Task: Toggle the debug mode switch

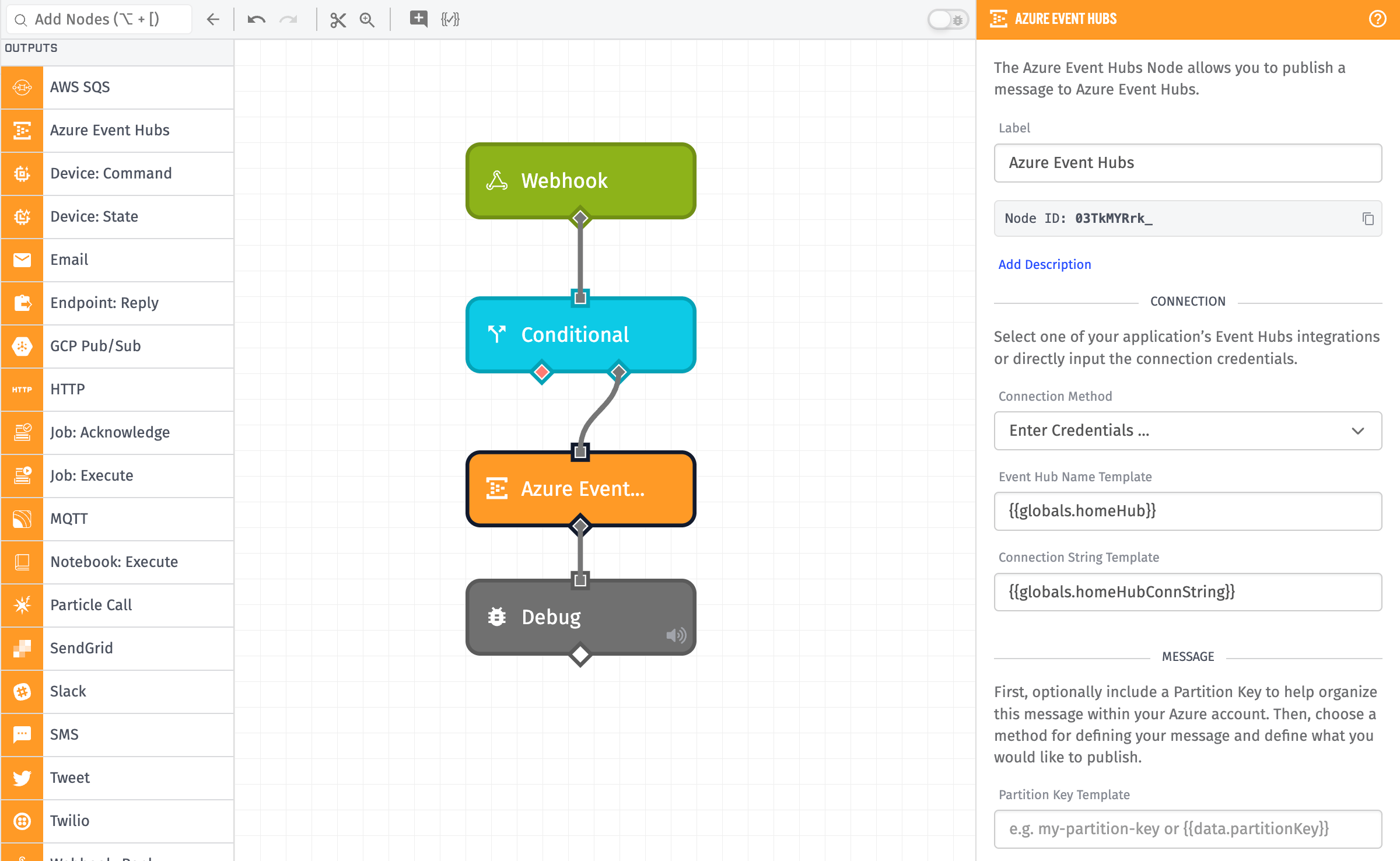Action: tap(948, 19)
